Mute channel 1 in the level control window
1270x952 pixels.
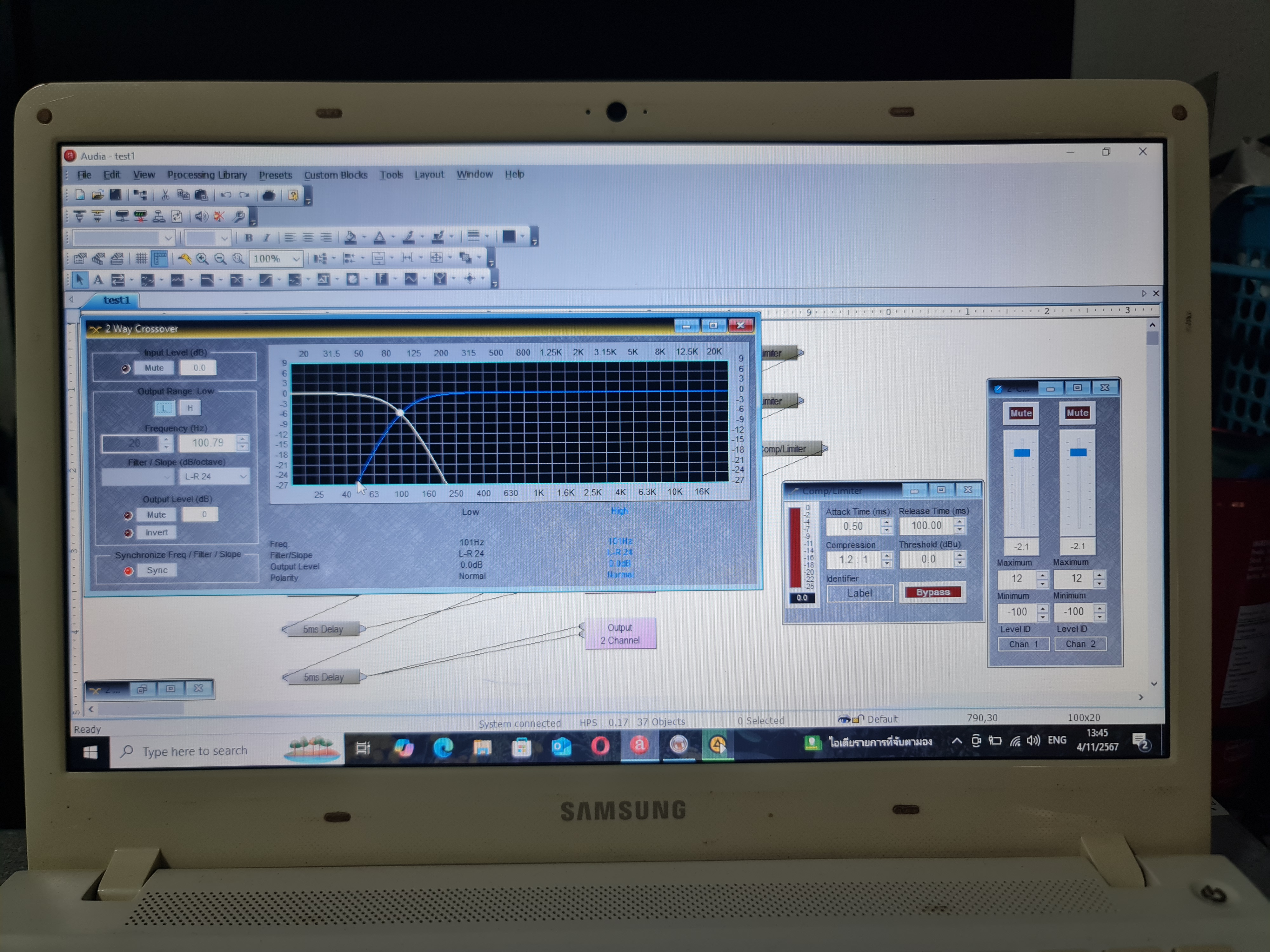coord(1021,413)
